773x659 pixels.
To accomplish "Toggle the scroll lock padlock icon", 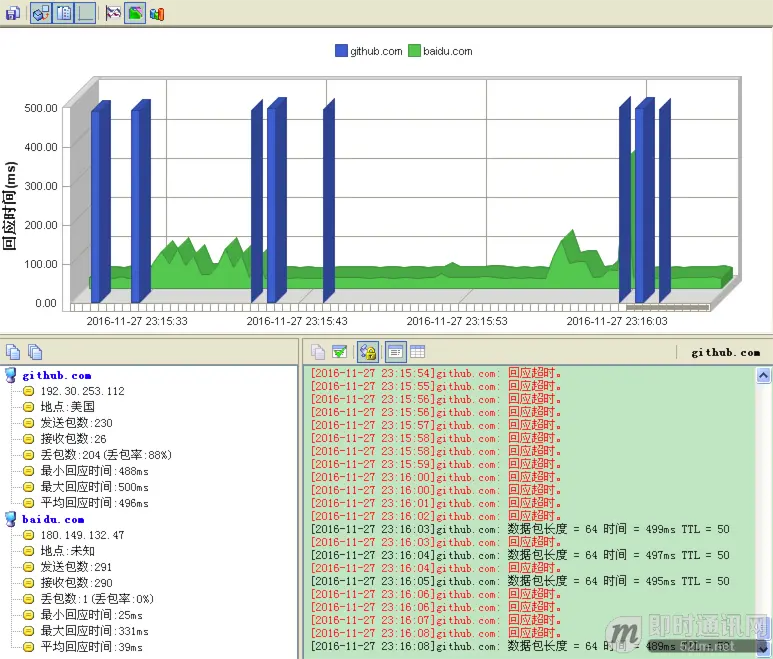I will pos(368,352).
